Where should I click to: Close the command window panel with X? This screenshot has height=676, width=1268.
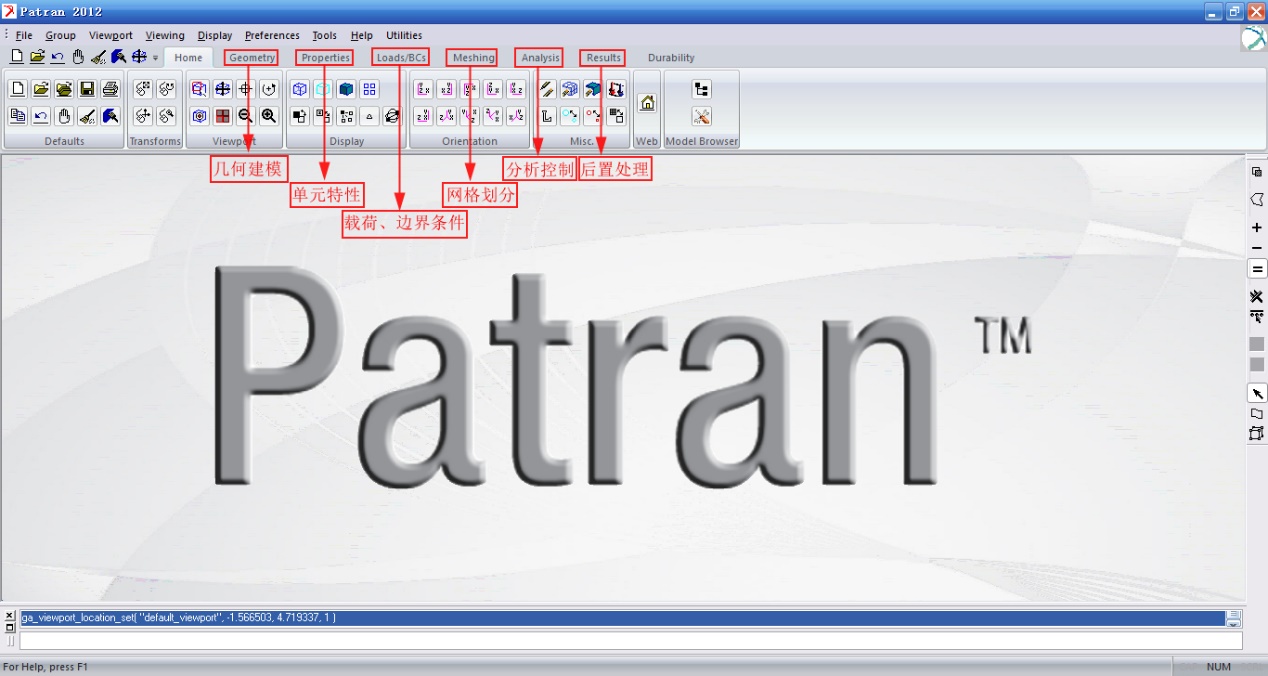[10, 615]
